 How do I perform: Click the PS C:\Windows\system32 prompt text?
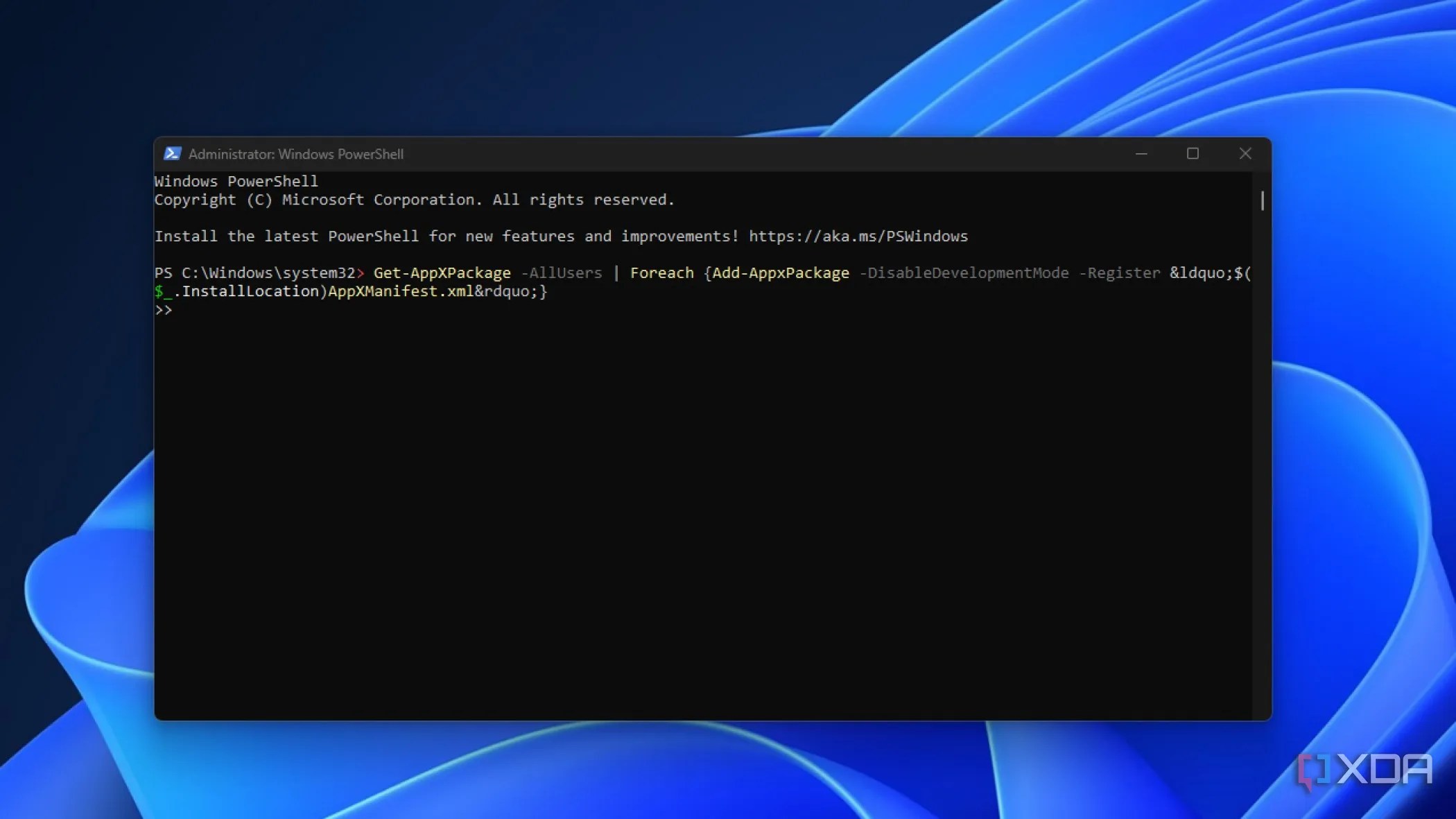257,273
